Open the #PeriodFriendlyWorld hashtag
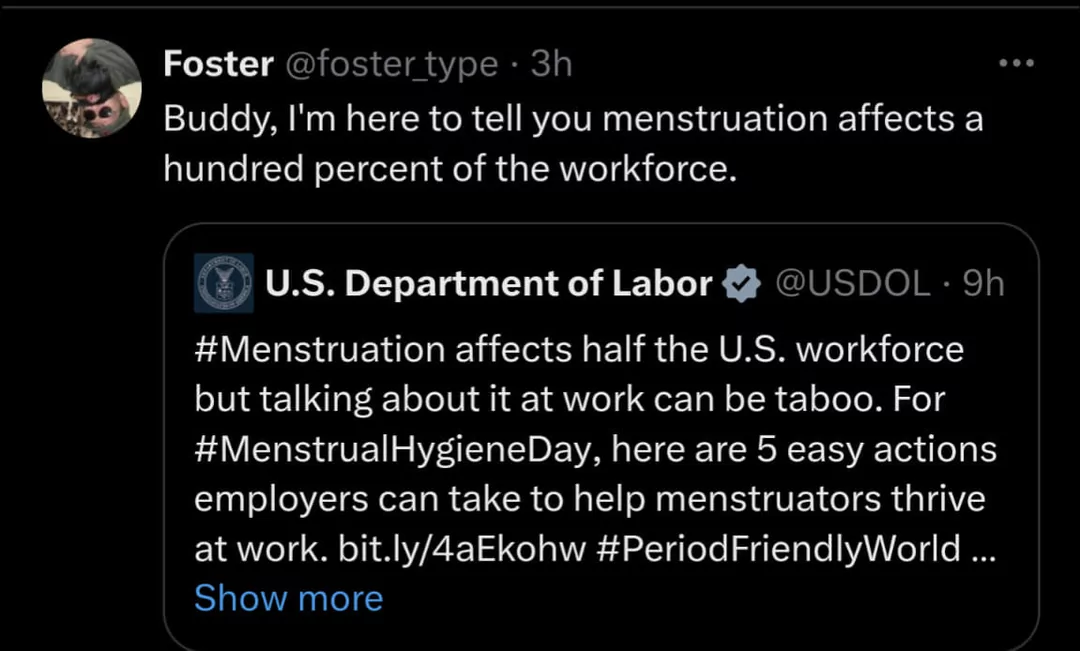This screenshot has width=1080, height=651. (778, 549)
